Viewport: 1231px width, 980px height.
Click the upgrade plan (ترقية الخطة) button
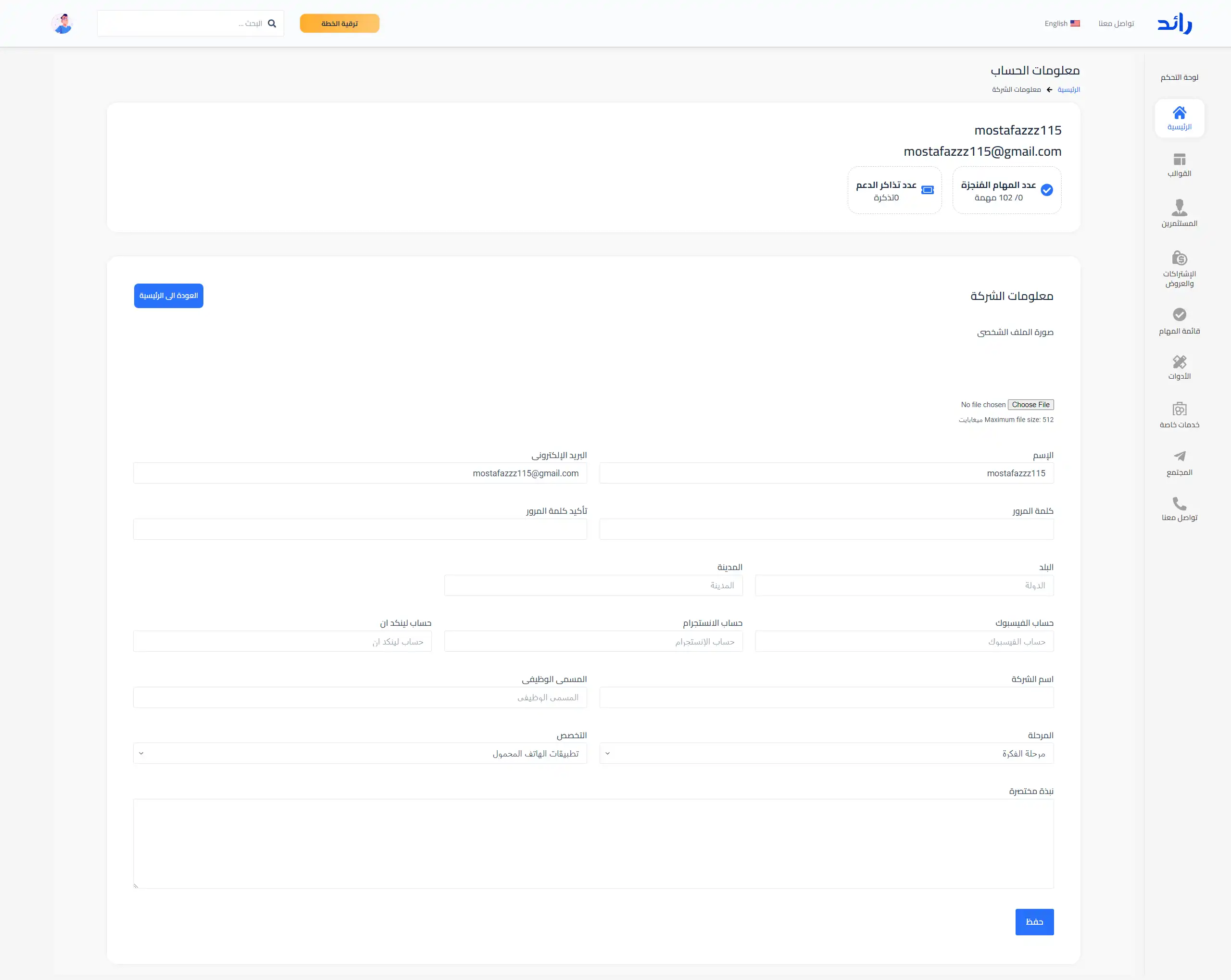pyautogui.click(x=339, y=24)
